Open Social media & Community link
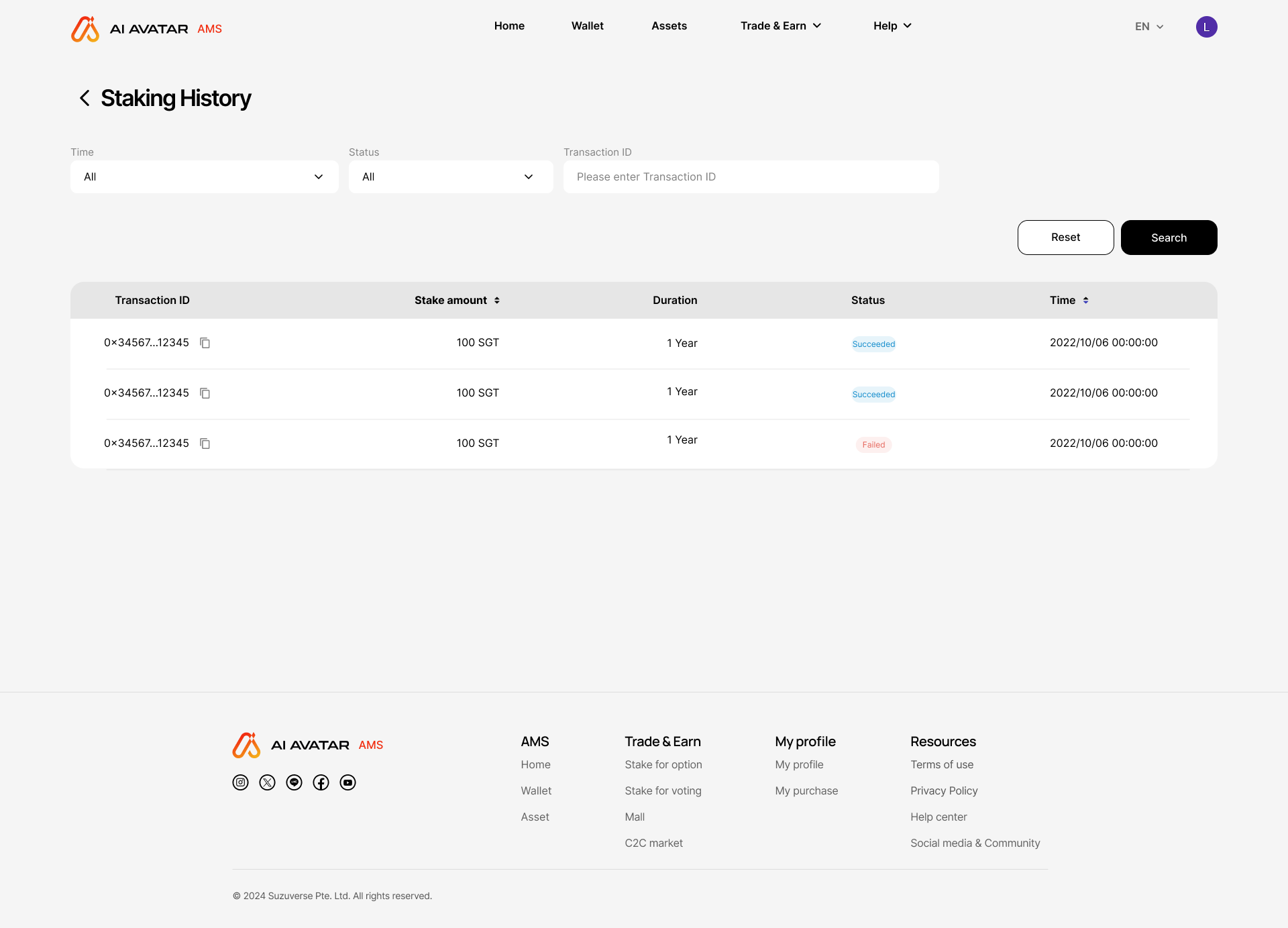Viewport: 1288px width, 928px height. 975,843
